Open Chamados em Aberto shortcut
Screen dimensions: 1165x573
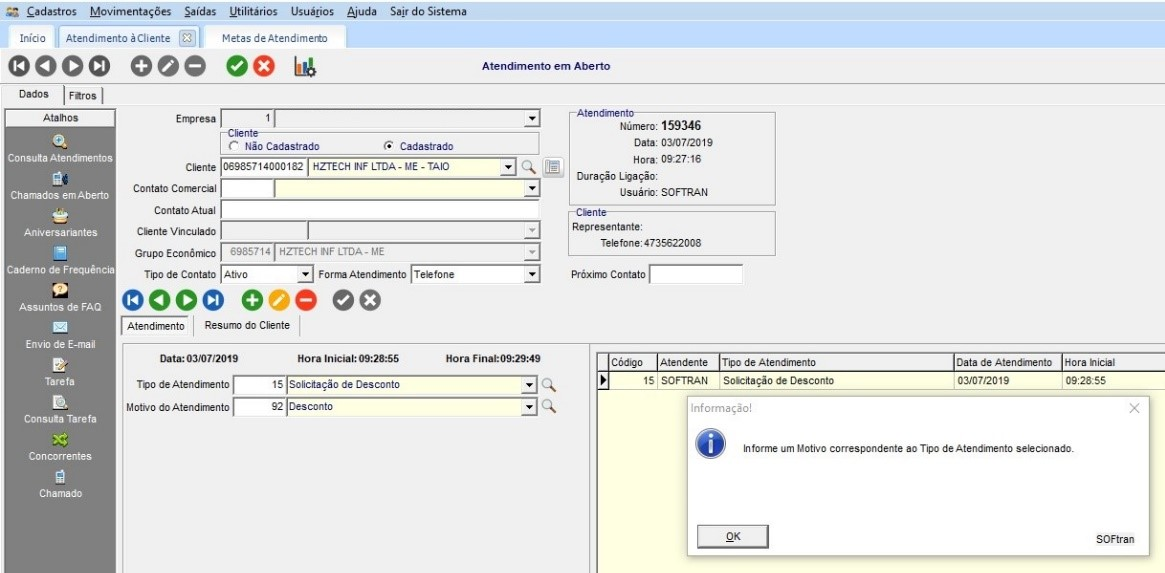[x=60, y=178]
